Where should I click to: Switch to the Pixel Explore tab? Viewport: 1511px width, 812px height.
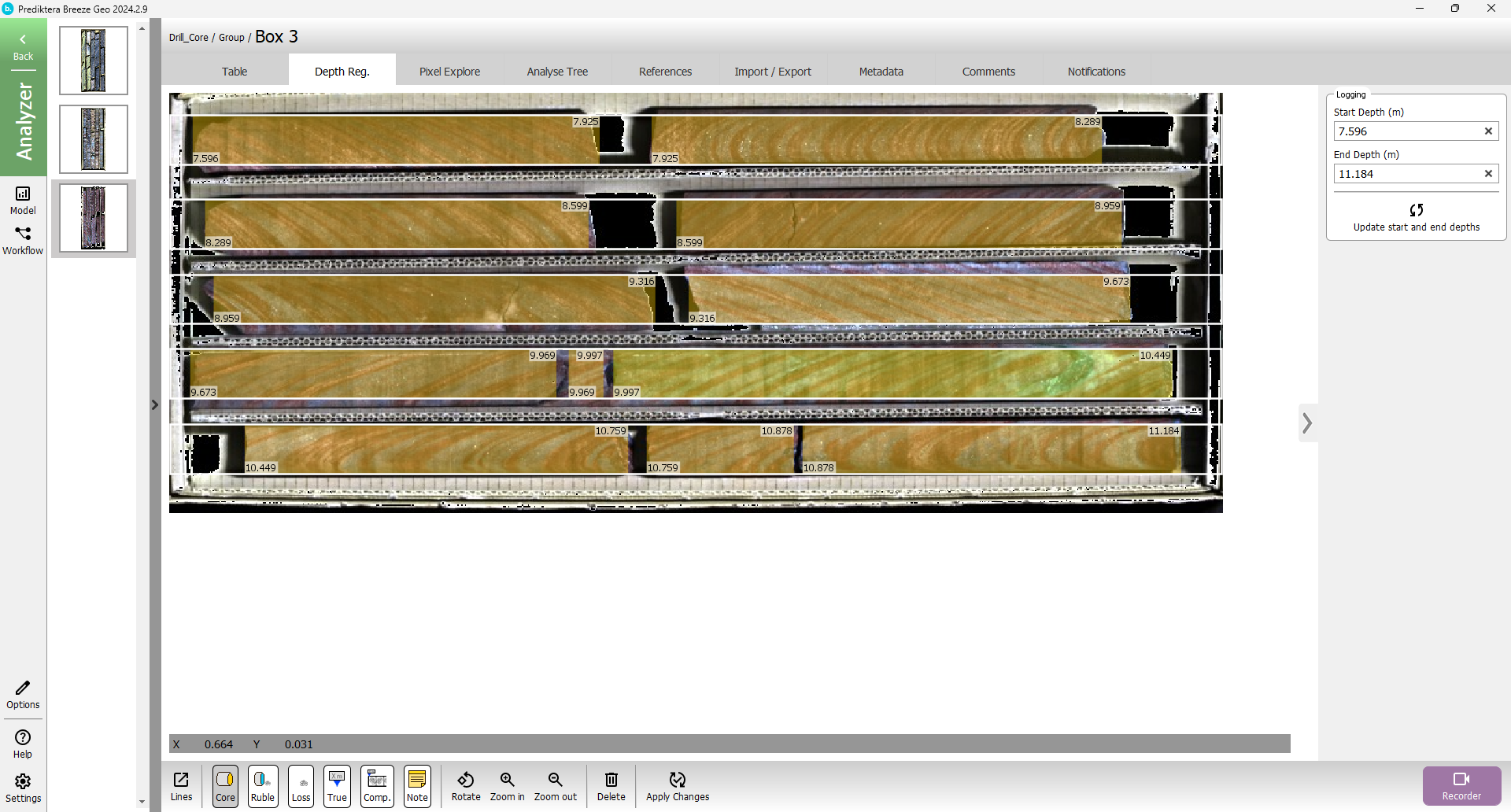[449, 72]
